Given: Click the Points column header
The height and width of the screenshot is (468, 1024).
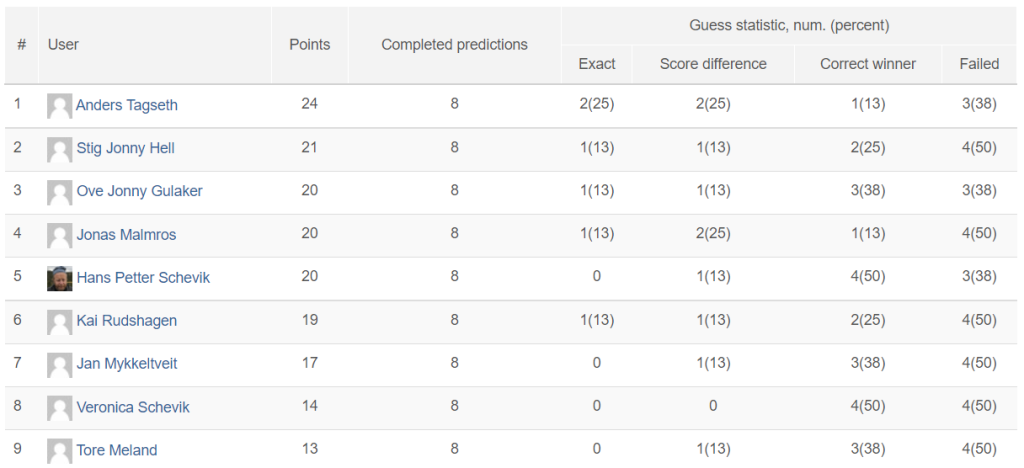Looking at the screenshot, I should point(310,44).
